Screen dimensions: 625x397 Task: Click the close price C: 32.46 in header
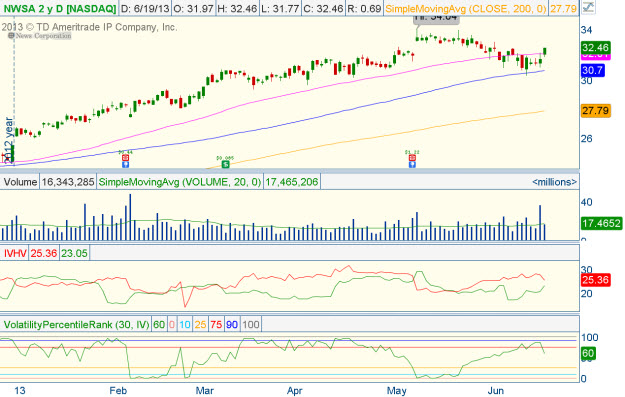tap(323, 8)
